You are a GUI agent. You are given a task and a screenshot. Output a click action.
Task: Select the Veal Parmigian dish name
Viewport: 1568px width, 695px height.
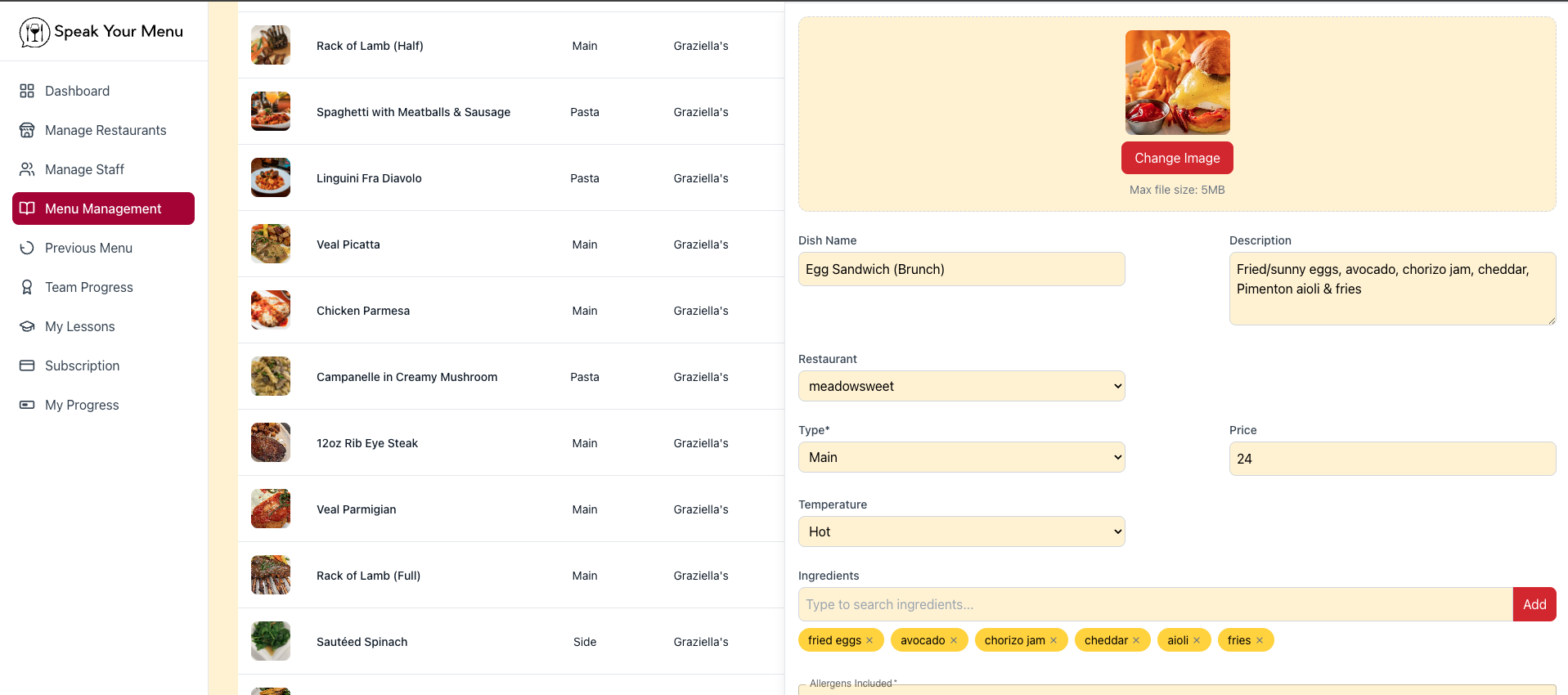click(x=356, y=509)
